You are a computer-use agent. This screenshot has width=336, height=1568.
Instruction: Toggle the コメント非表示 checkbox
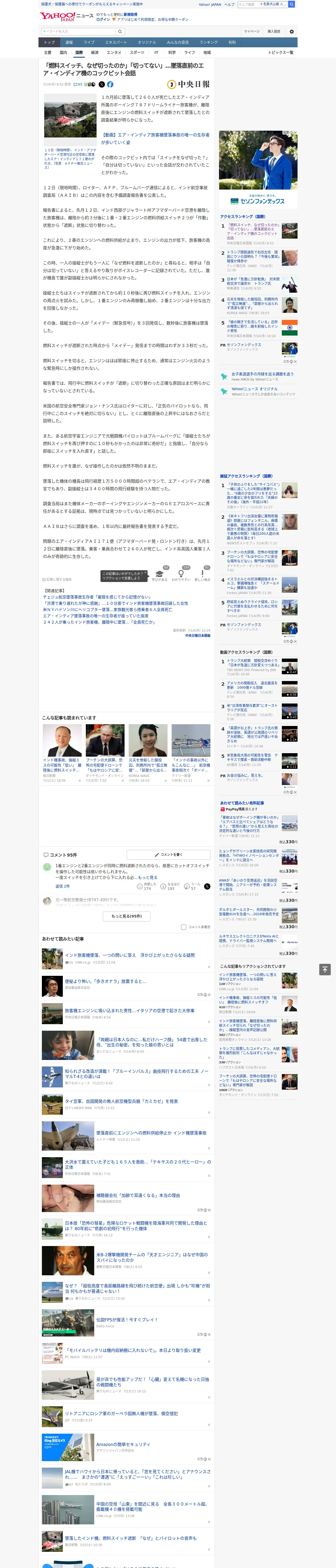click(183, 927)
